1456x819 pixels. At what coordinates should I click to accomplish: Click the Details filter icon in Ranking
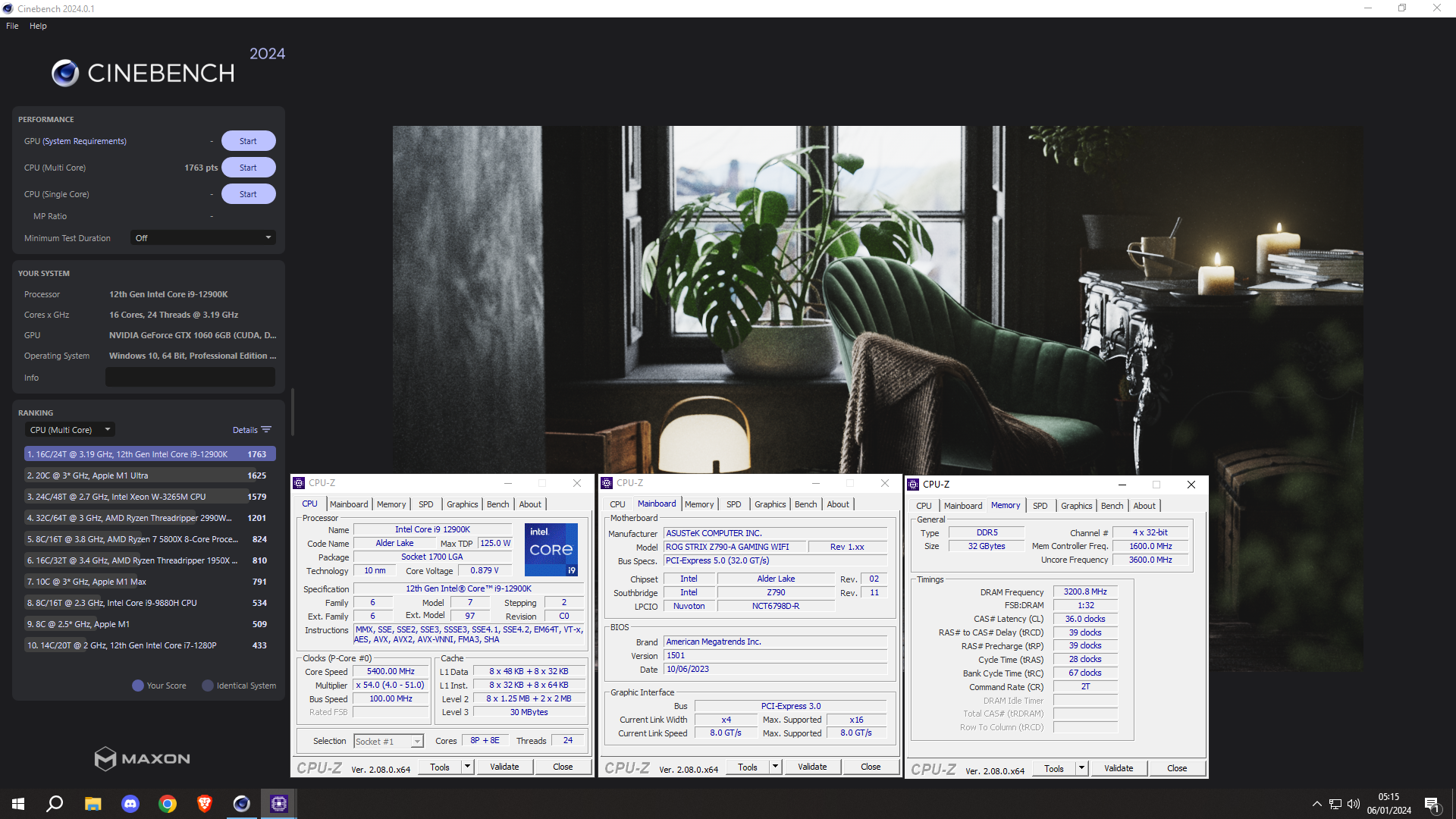[266, 430]
